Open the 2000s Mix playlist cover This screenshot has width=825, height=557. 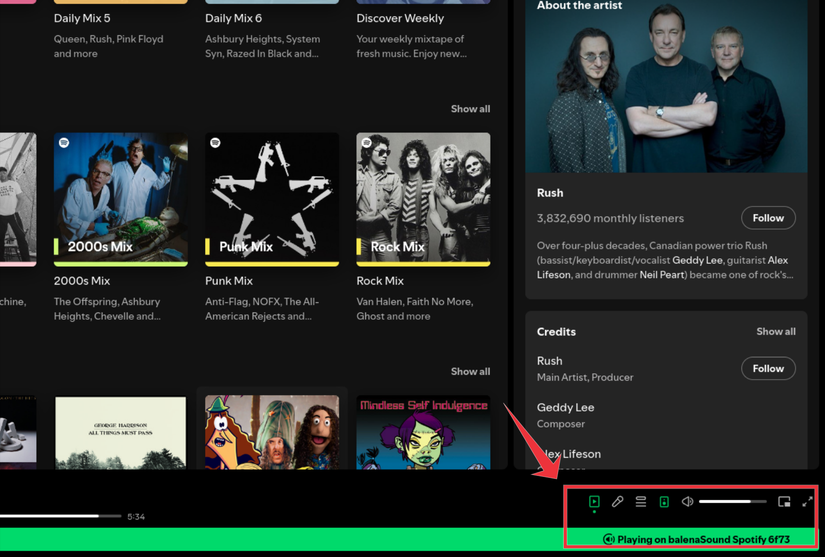point(120,199)
